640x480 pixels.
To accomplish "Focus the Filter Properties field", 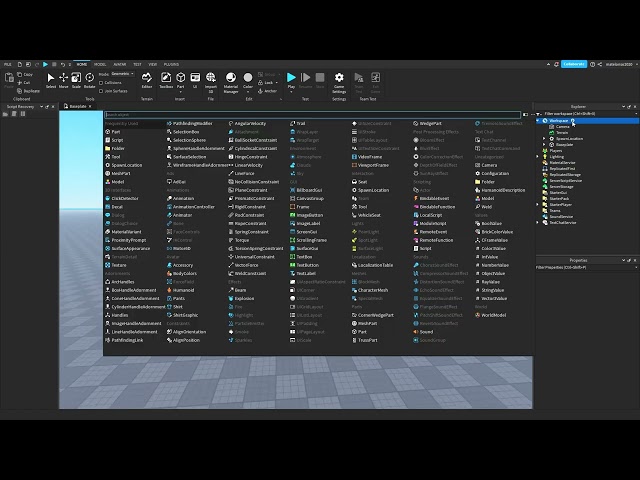I will [587, 267].
